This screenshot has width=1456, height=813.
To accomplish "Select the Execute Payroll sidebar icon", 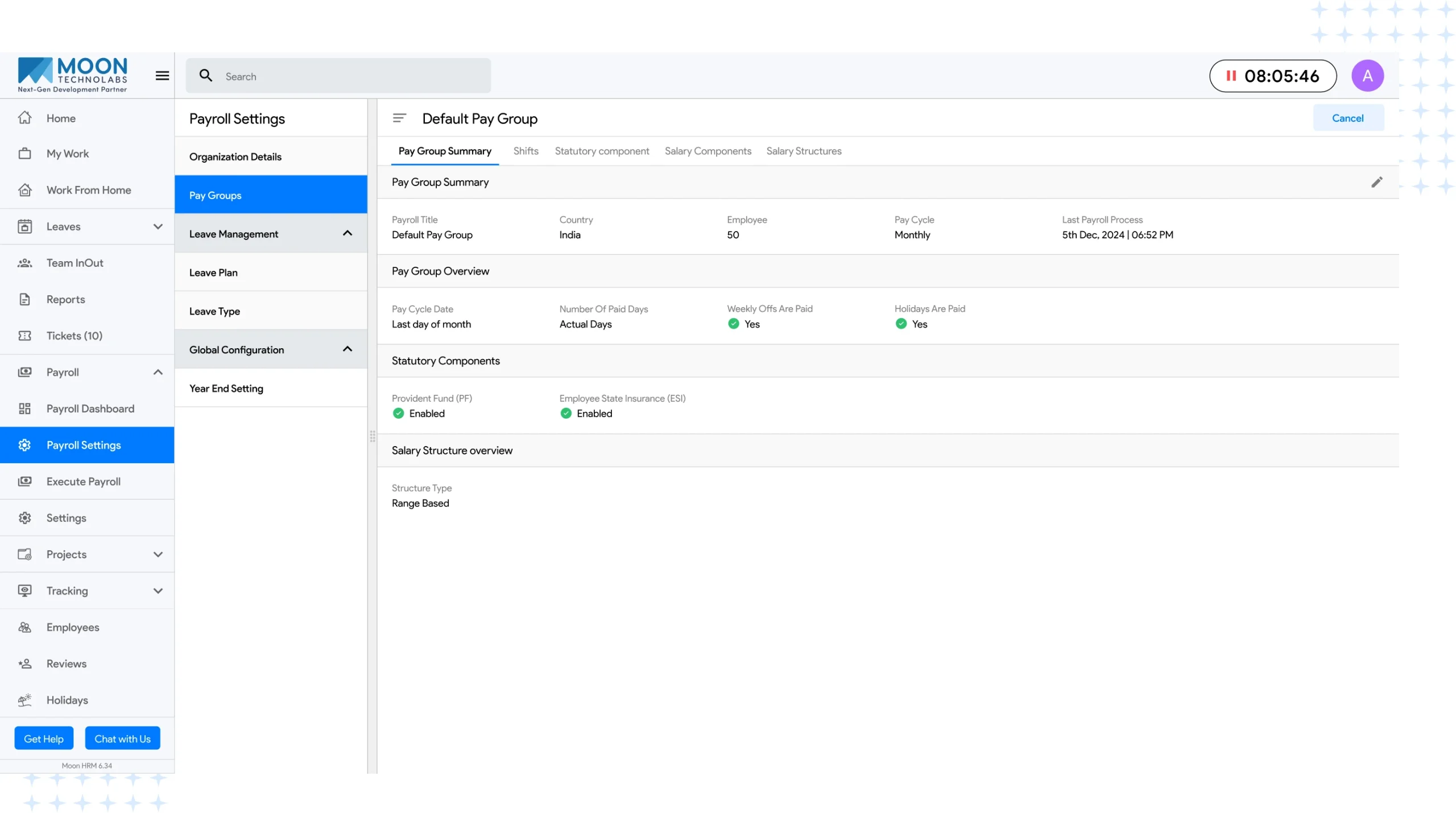I will click(x=26, y=481).
